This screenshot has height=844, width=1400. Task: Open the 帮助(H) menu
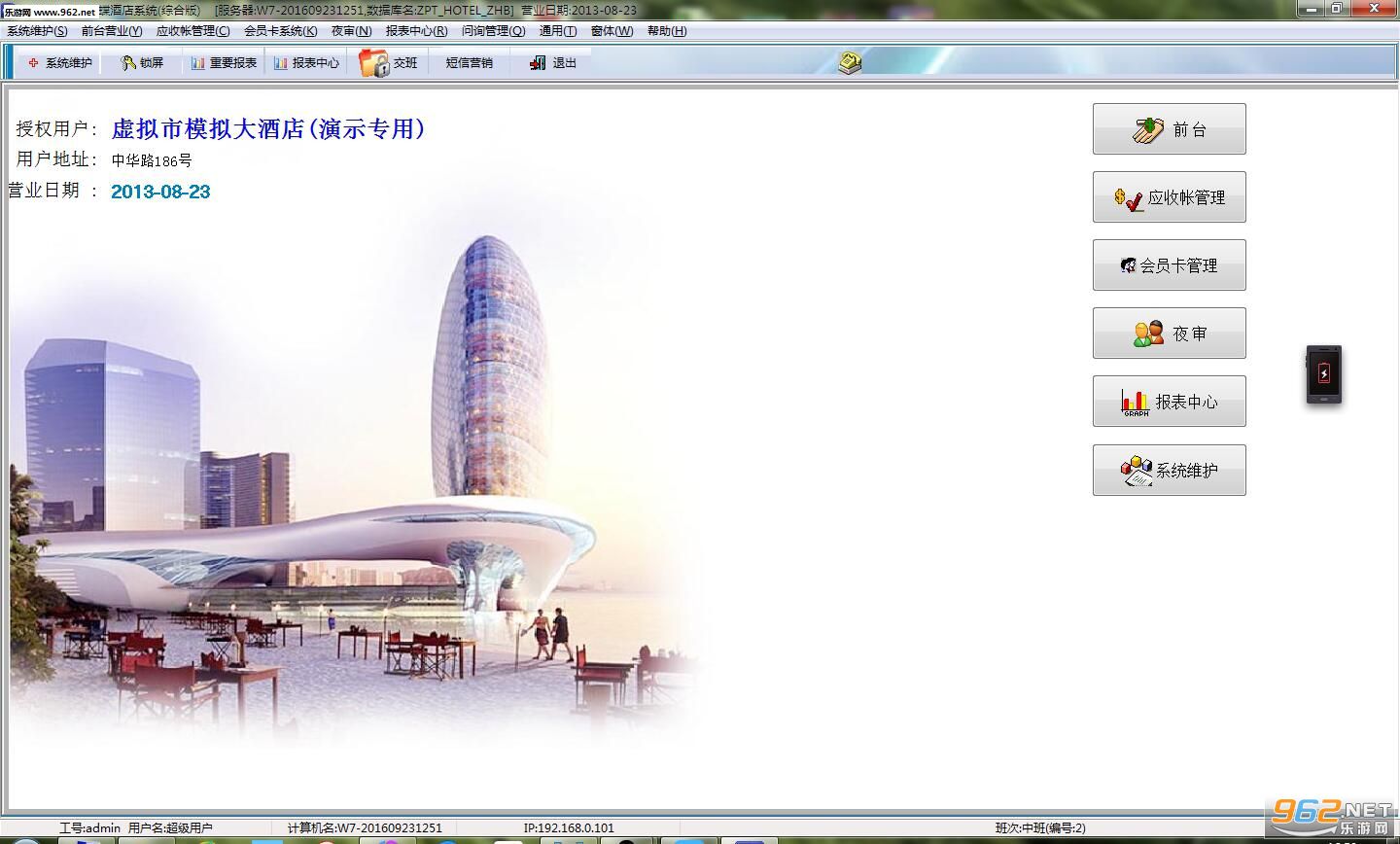coord(667,31)
